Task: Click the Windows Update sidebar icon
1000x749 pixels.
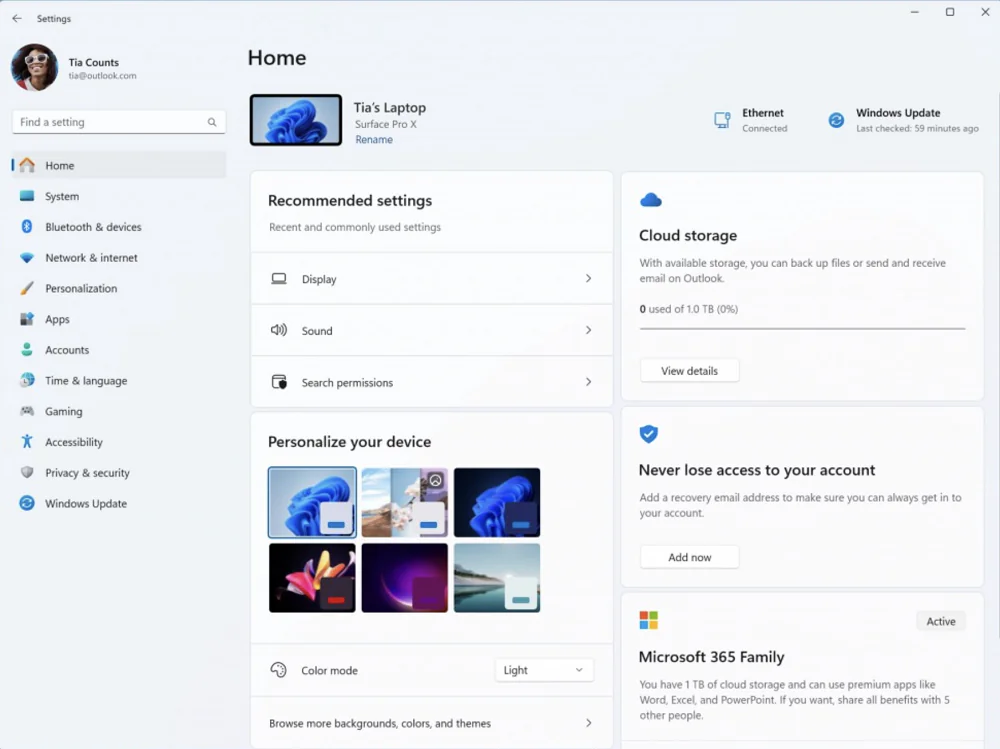Action: click(27, 503)
